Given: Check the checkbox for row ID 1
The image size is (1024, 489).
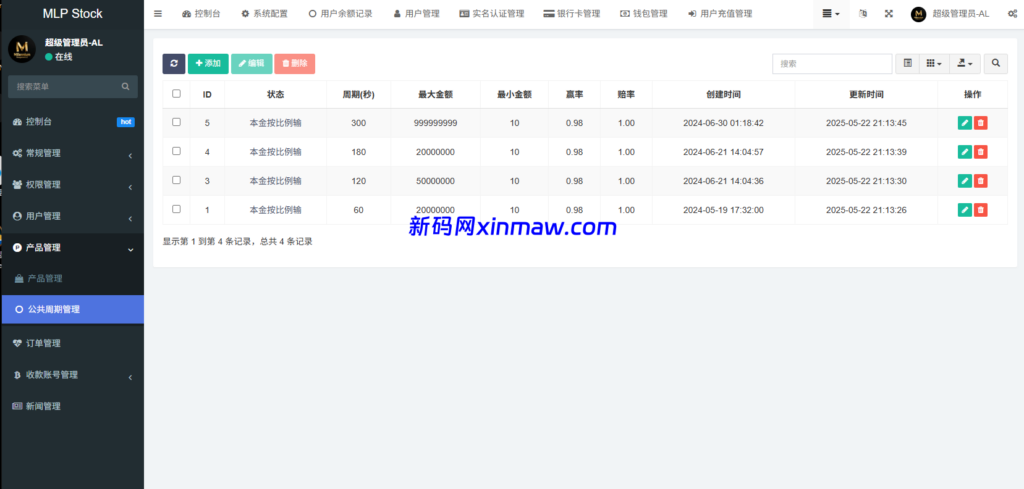Looking at the screenshot, I should click(176, 209).
